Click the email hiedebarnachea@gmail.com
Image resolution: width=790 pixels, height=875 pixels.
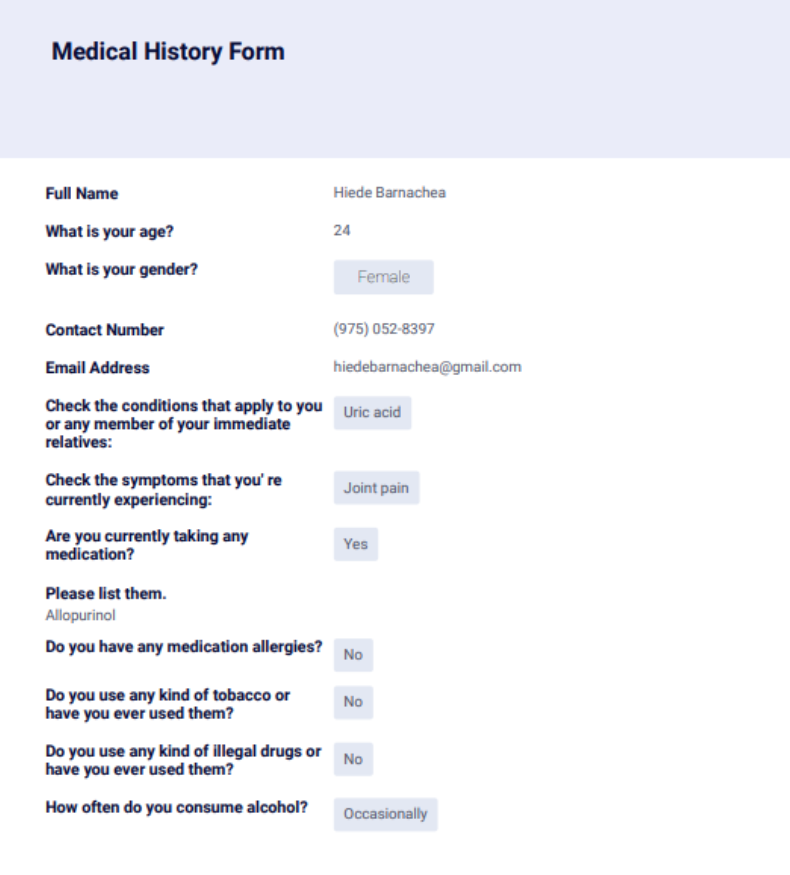pos(427,367)
